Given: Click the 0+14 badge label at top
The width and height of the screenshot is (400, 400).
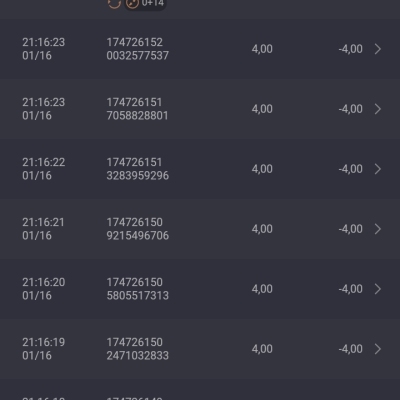Looking at the screenshot, I should tap(153, 3).
